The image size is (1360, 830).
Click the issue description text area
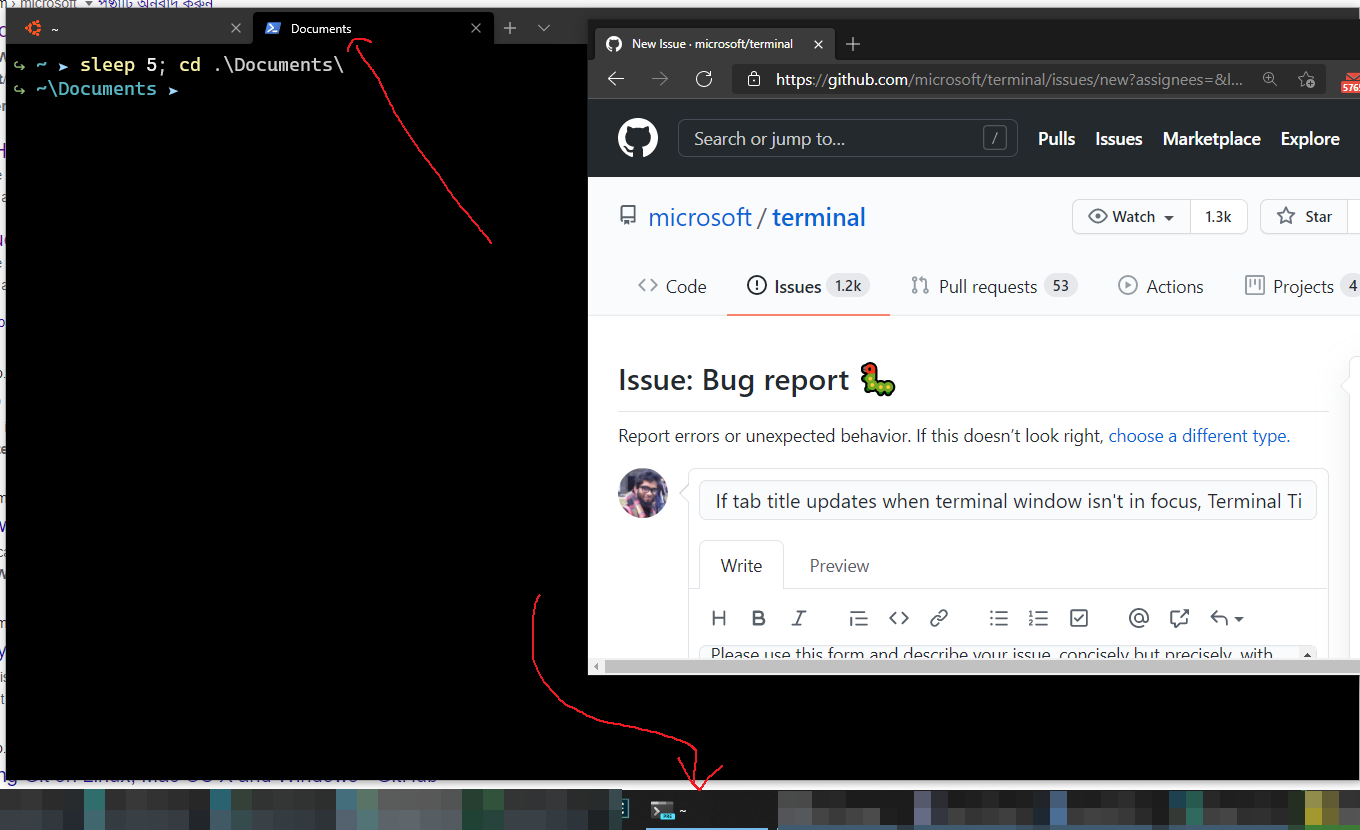1000,653
